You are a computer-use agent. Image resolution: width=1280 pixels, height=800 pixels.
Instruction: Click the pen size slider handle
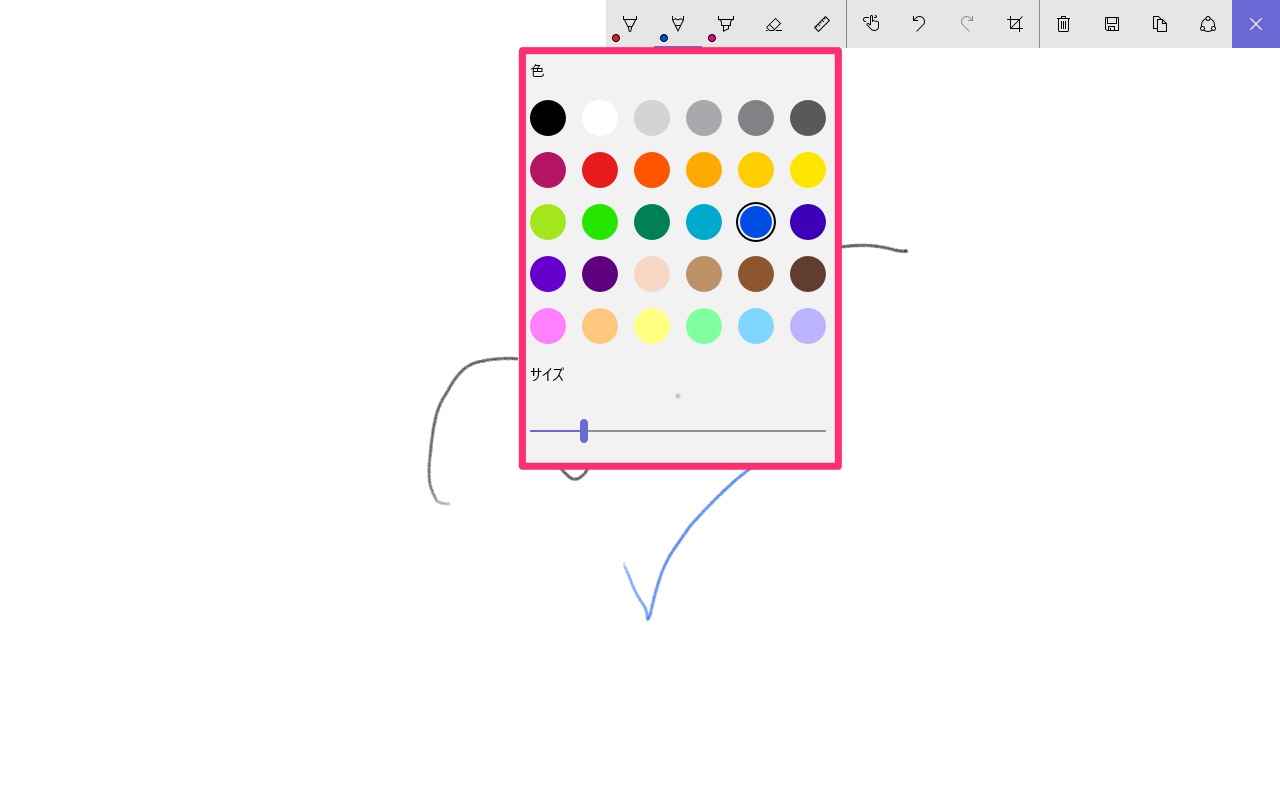584,431
